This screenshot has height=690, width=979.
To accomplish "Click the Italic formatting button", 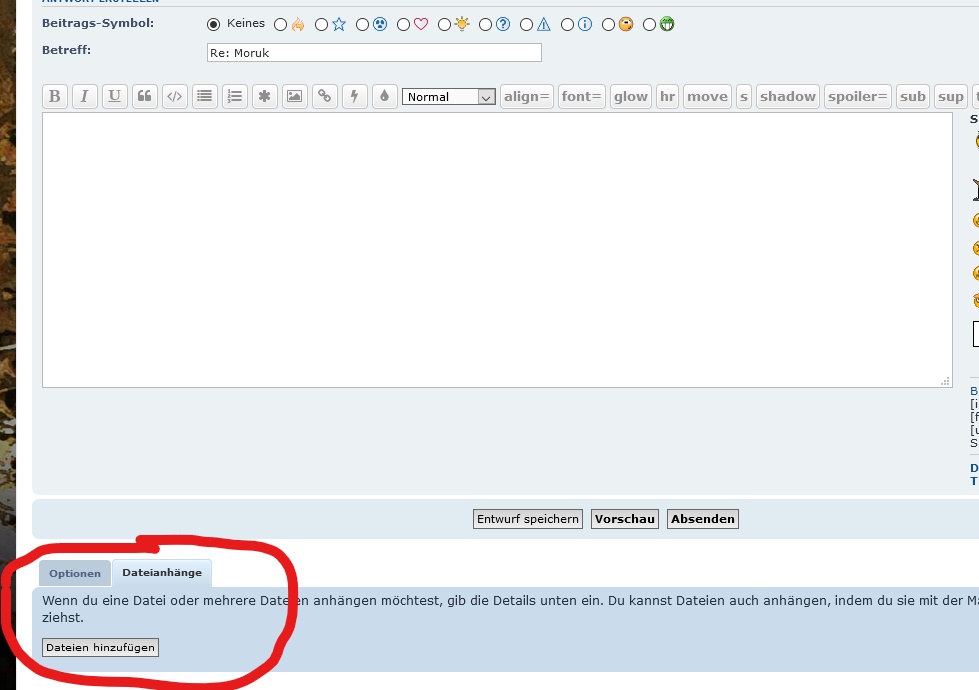I will pyautogui.click(x=85, y=97).
